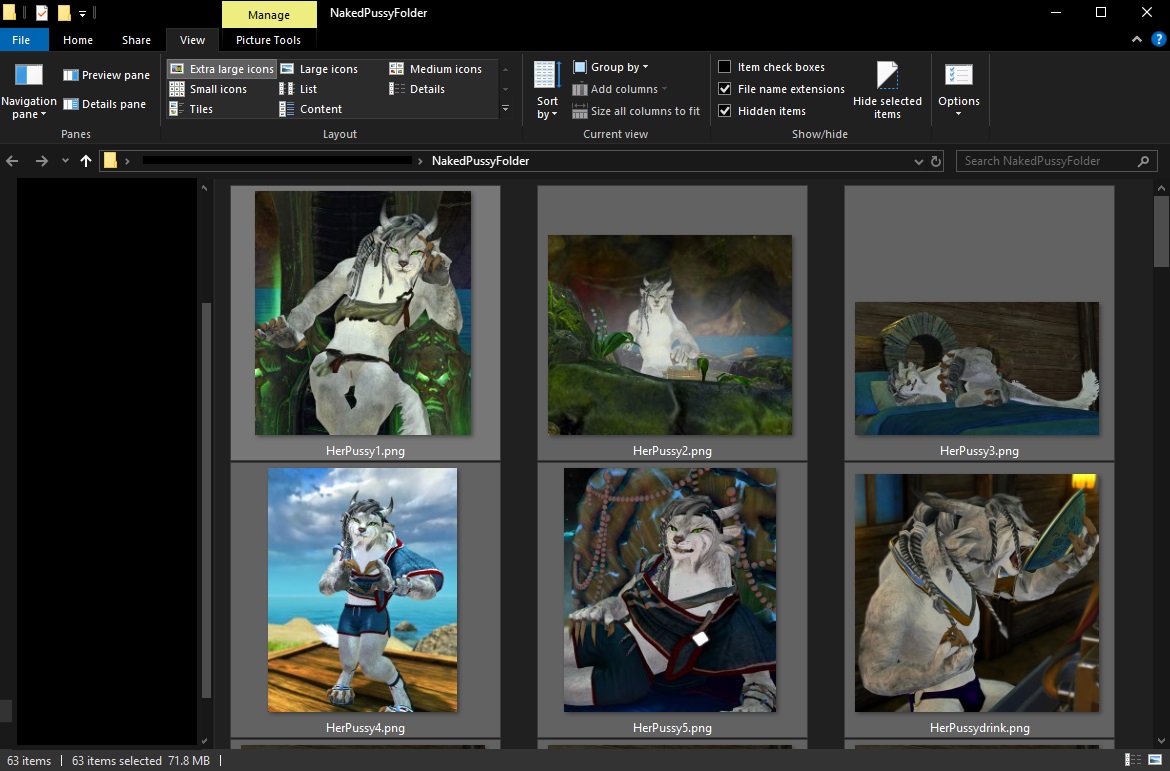
Task: Disable Hidden items checkbox
Action: tap(725, 111)
